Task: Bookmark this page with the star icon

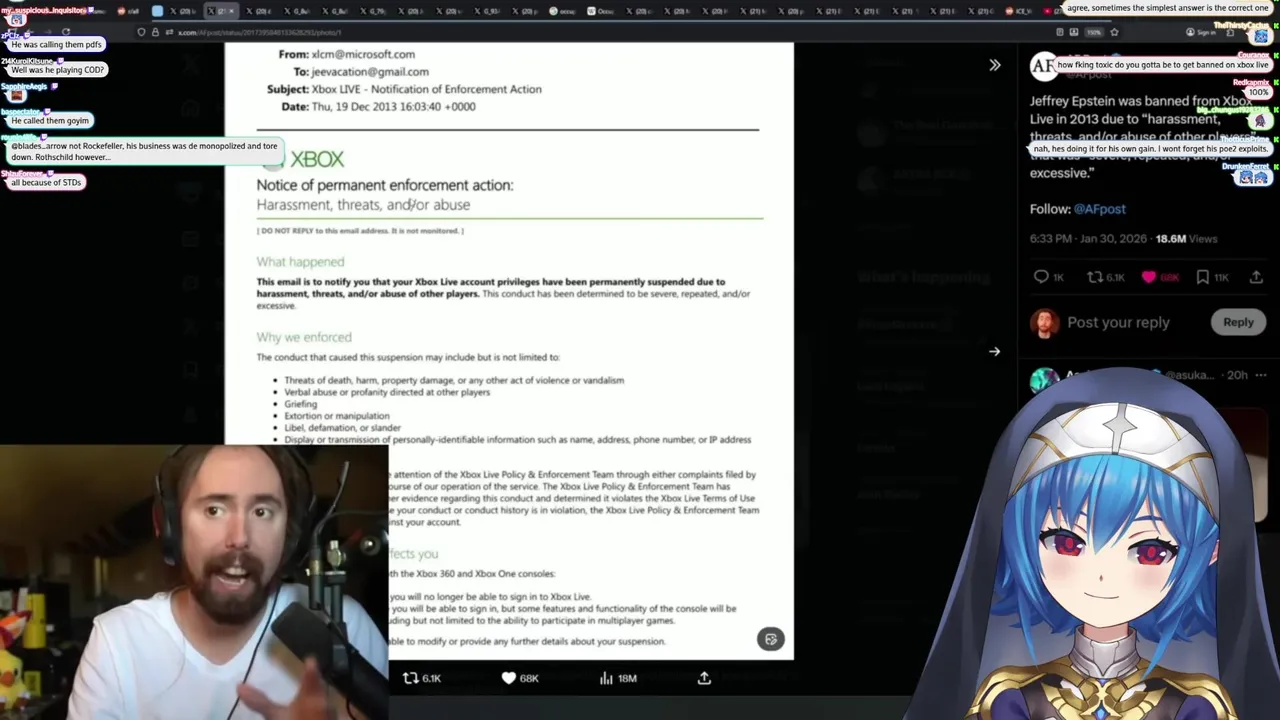Action: coord(1114,32)
